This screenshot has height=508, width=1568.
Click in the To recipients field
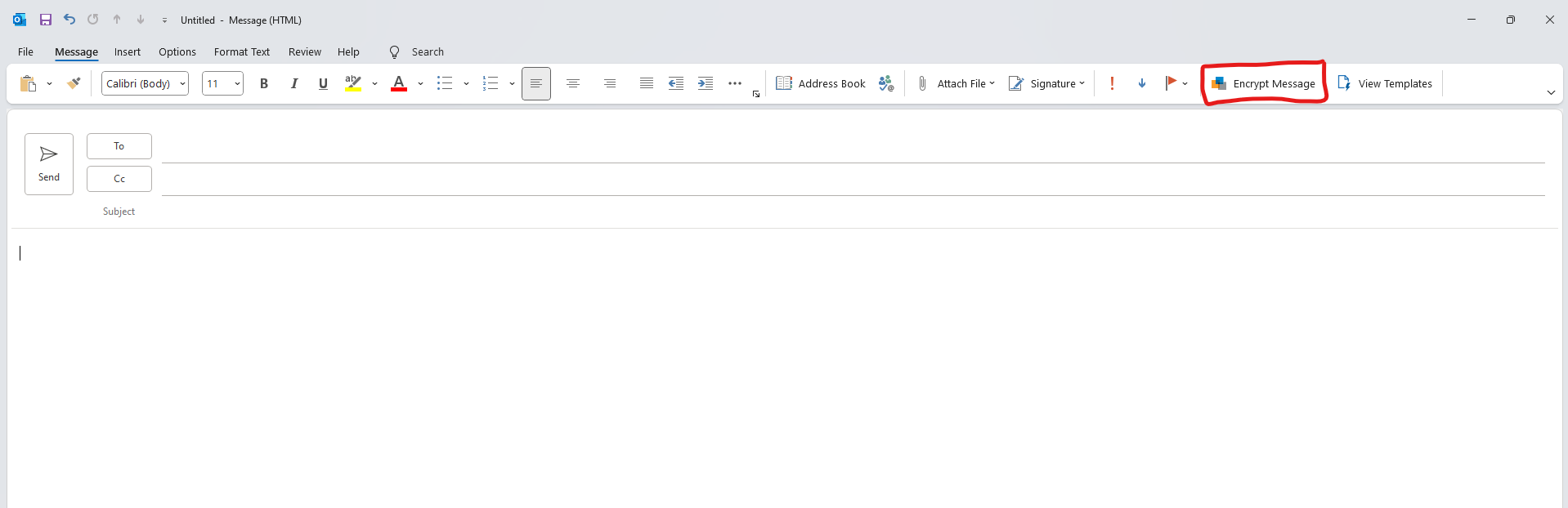[853, 148]
